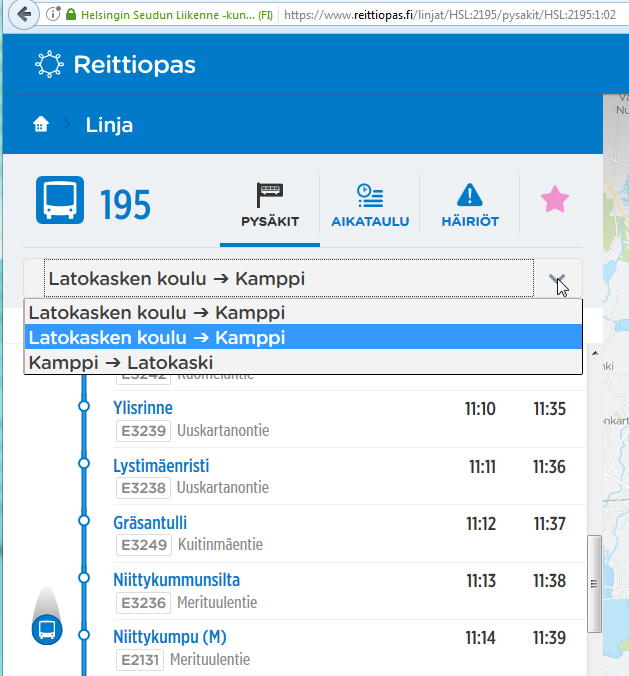Click stop code E3238
Image resolution: width=629 pixels, height=676 pixels.
point(144,488)
